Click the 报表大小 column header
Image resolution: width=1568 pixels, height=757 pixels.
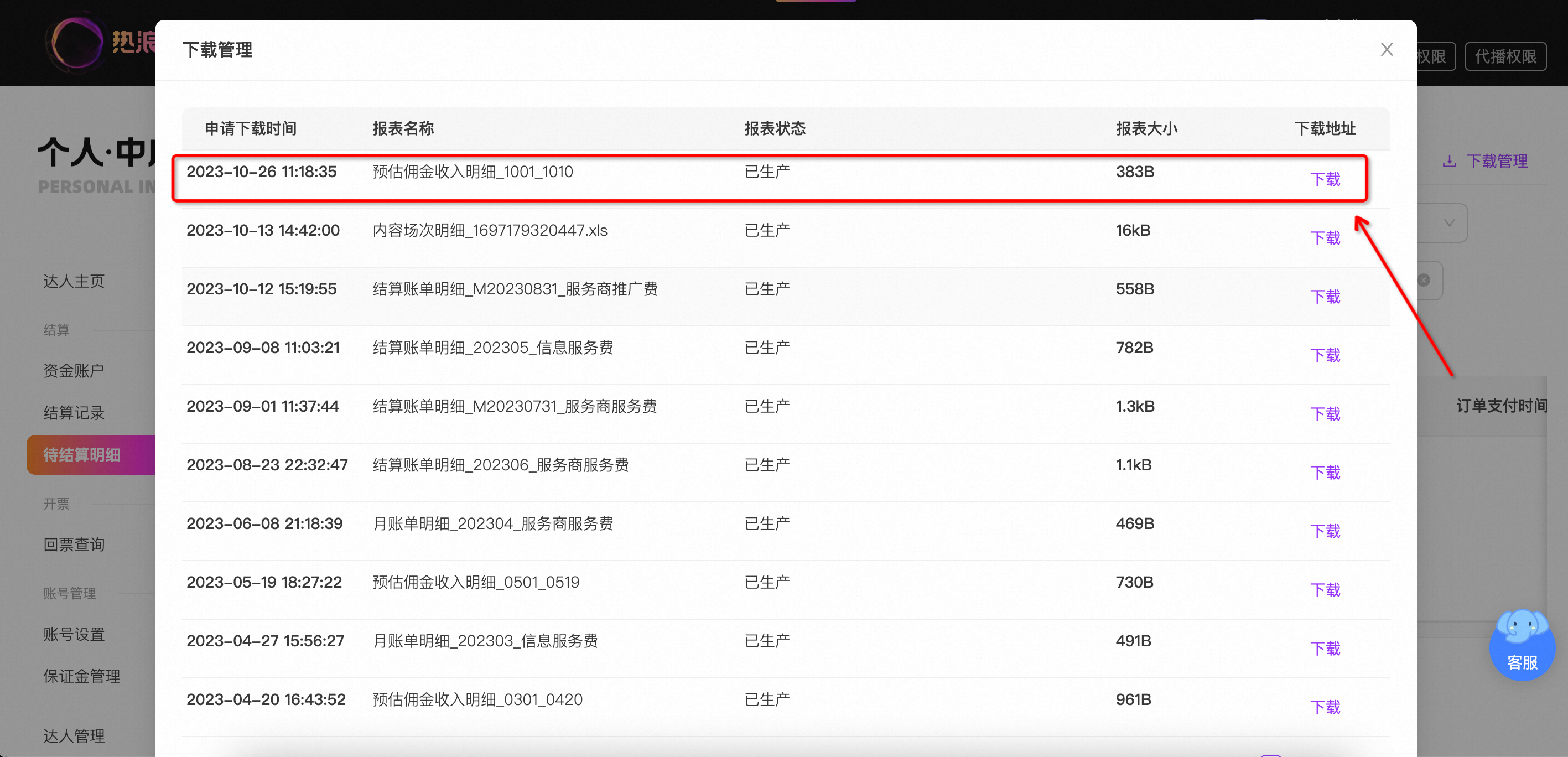click(x=1146, y=128)
